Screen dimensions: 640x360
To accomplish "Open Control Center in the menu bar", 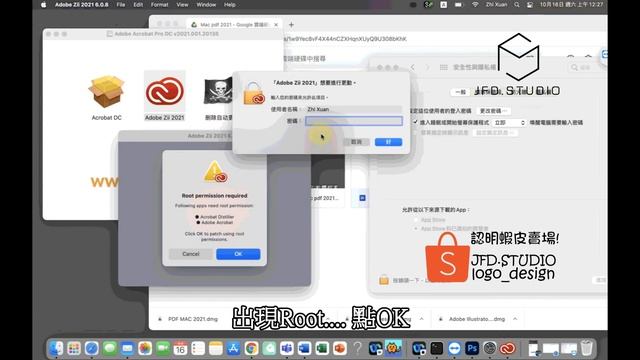I will point(530,5).
